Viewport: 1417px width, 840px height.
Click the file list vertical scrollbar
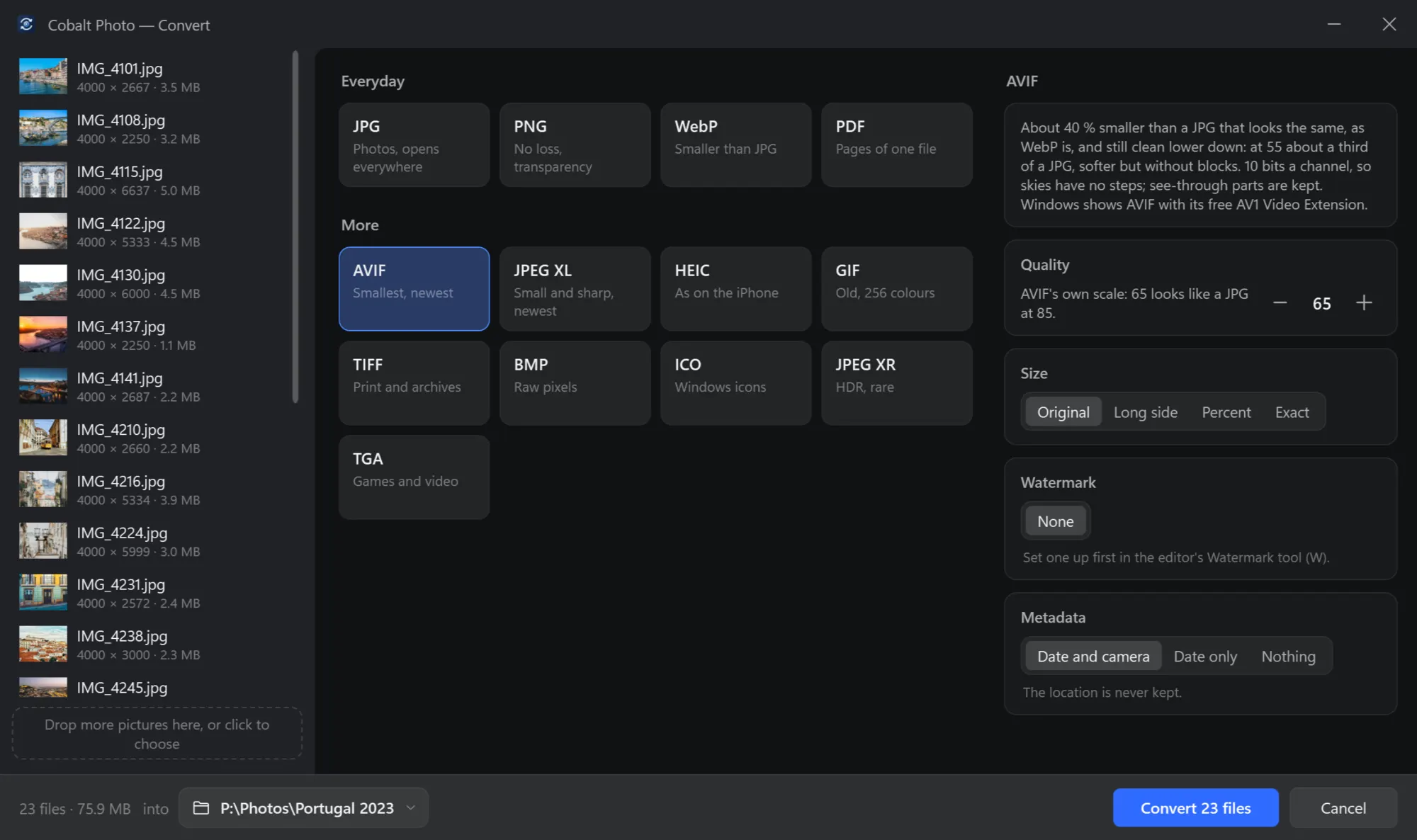pos(295,227)
